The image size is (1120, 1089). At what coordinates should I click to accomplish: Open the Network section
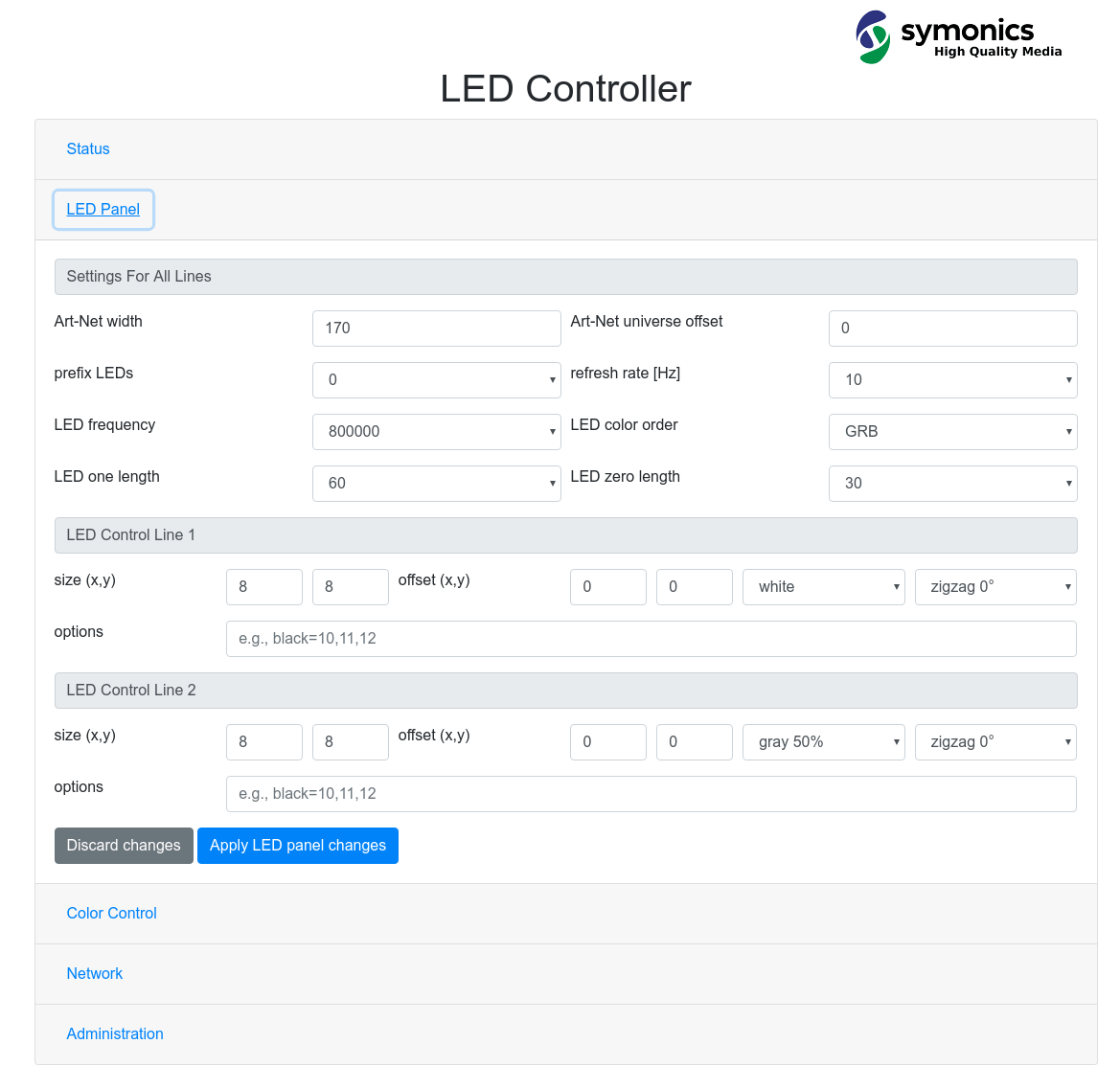(x=94, y=973)
